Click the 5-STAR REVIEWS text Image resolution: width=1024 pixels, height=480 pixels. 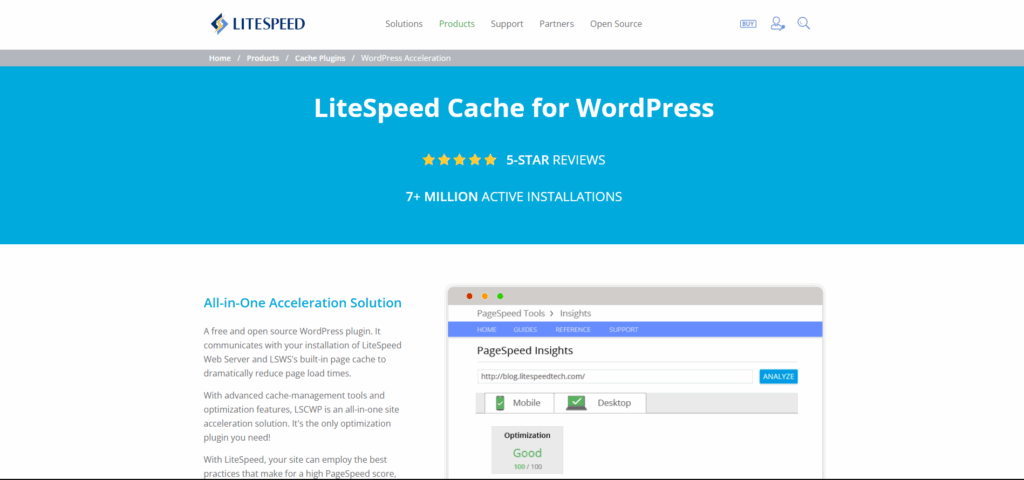tap(556, 160)
